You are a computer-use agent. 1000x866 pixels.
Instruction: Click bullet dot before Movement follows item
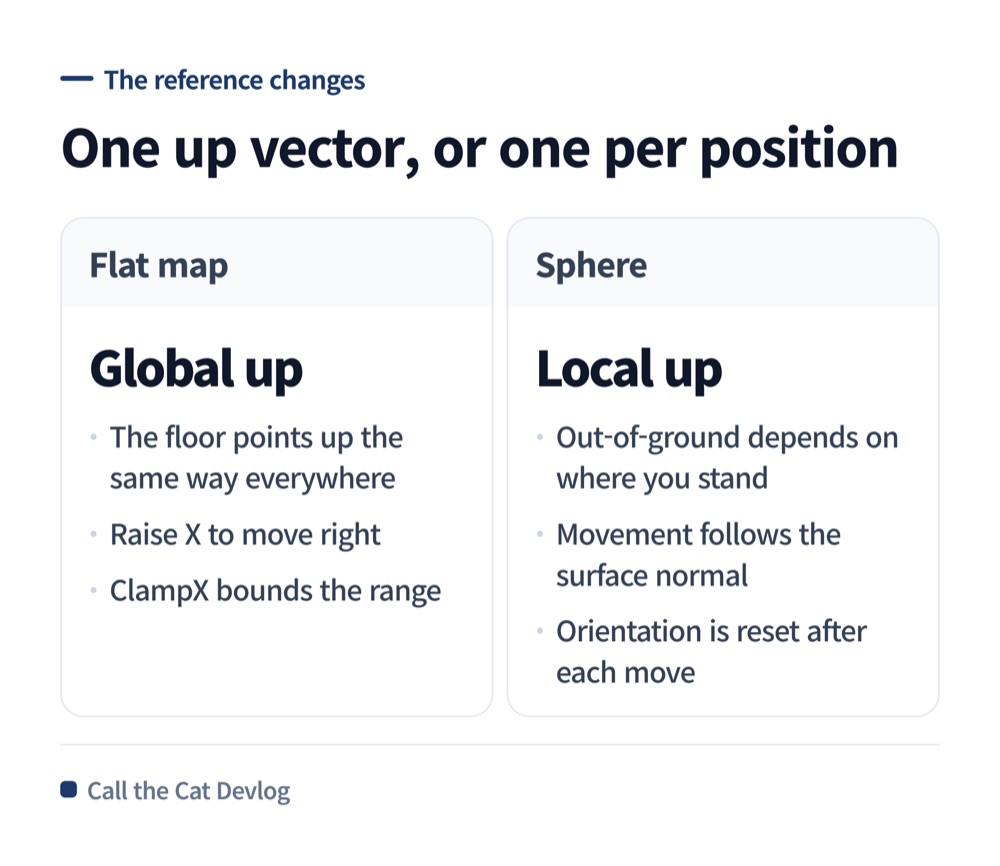[540, 534]
